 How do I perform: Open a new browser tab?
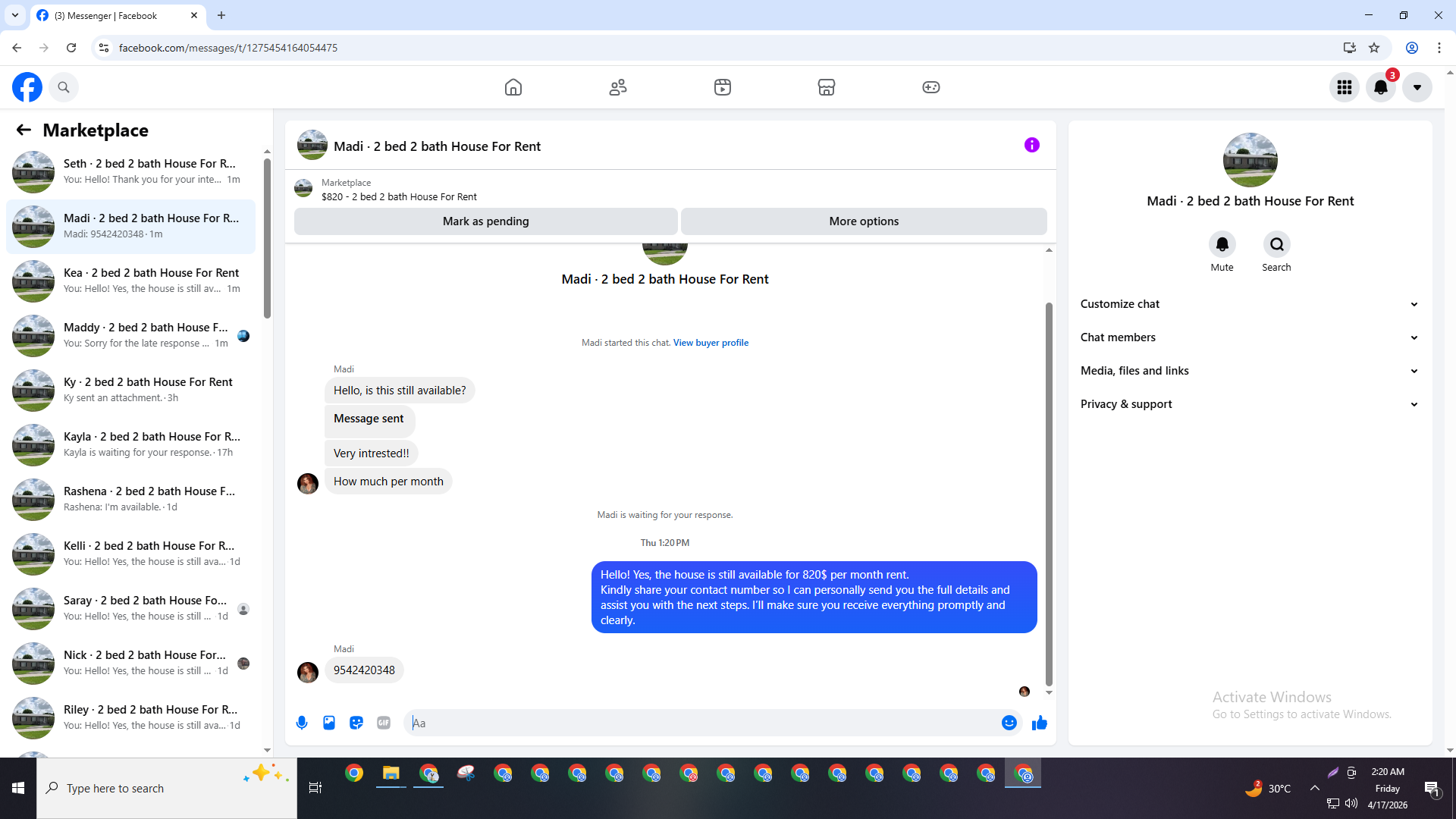click(221, 15)
